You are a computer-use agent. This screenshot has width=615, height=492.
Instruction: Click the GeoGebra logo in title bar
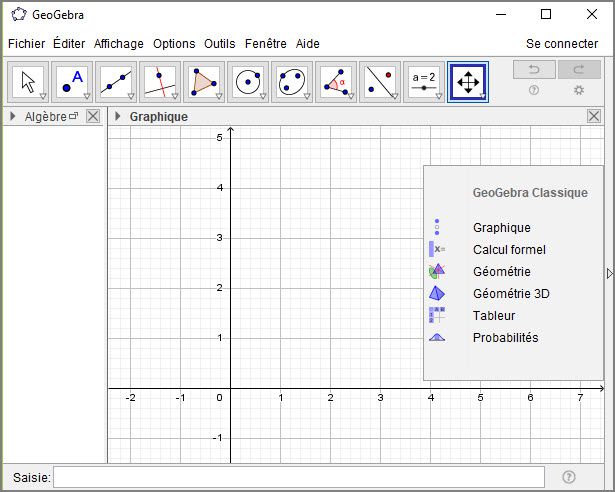pos(18,15)
